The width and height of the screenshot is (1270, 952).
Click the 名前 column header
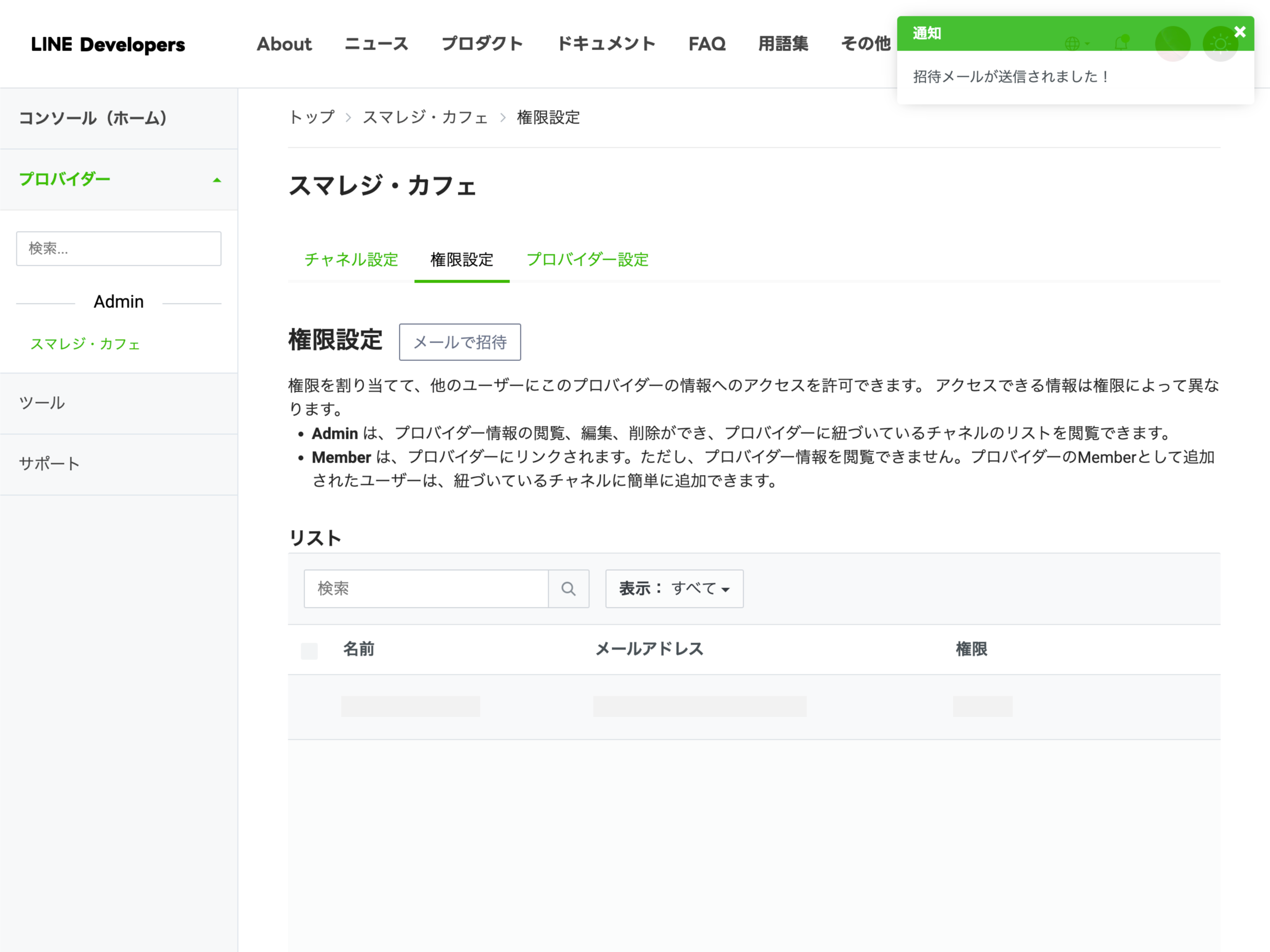pos(359,649)
